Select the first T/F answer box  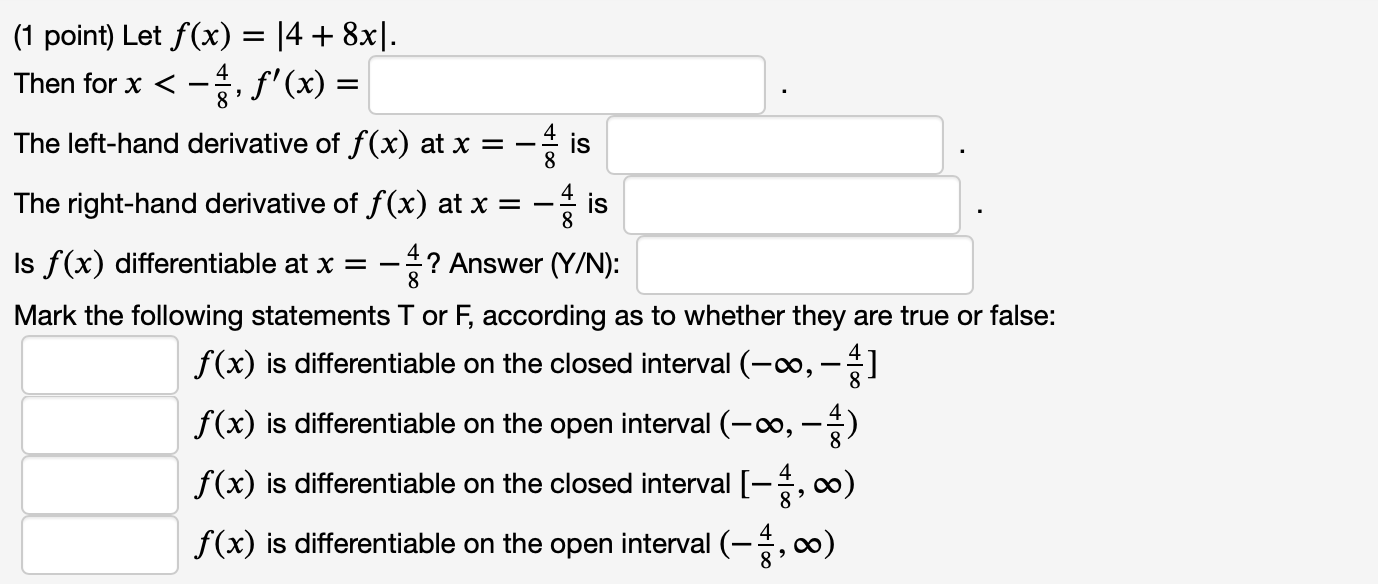click(98, 366)
